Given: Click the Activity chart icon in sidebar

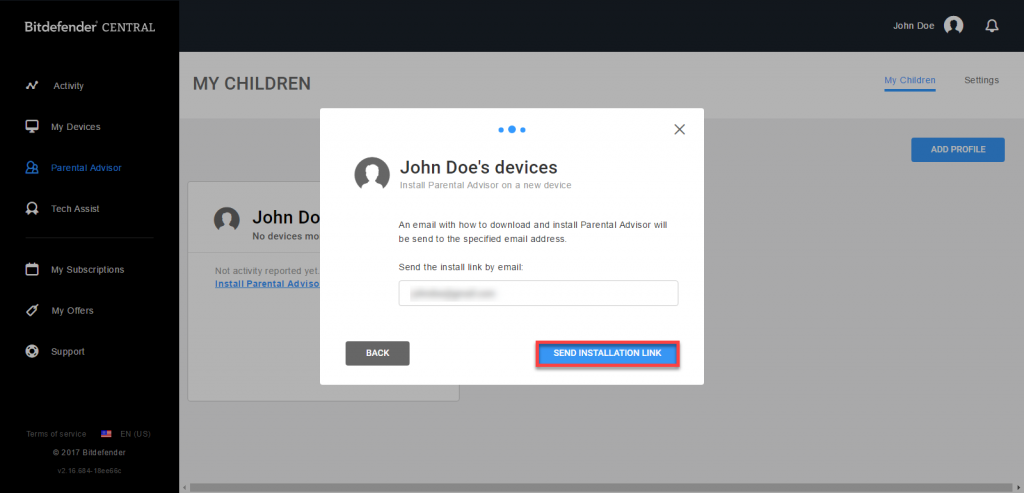Looking at the screenshot, I should (32, 86).
